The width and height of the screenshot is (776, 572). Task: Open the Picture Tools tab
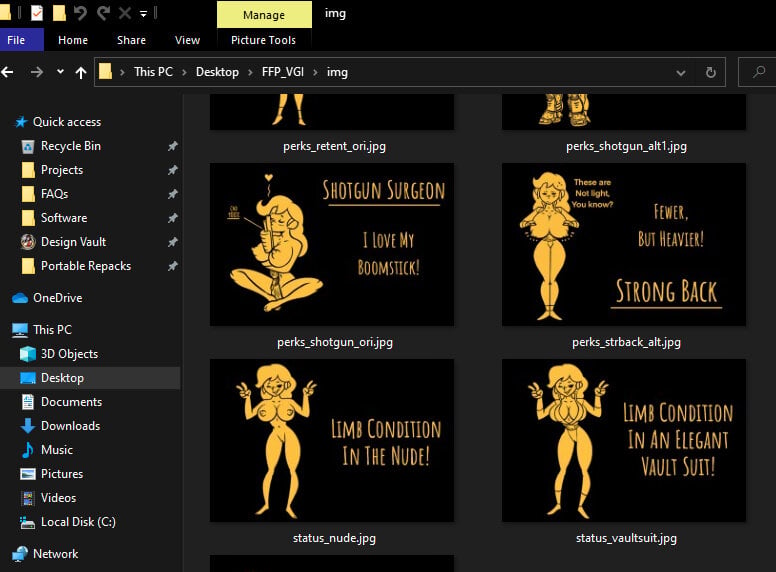(x=263, y=40)
